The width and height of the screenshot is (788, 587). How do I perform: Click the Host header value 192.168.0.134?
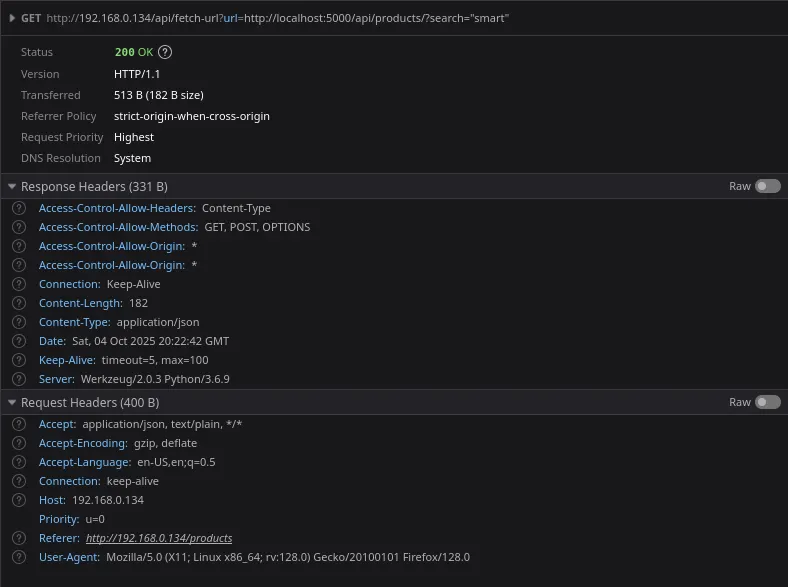pyautogui.click(x=108, y=500)
